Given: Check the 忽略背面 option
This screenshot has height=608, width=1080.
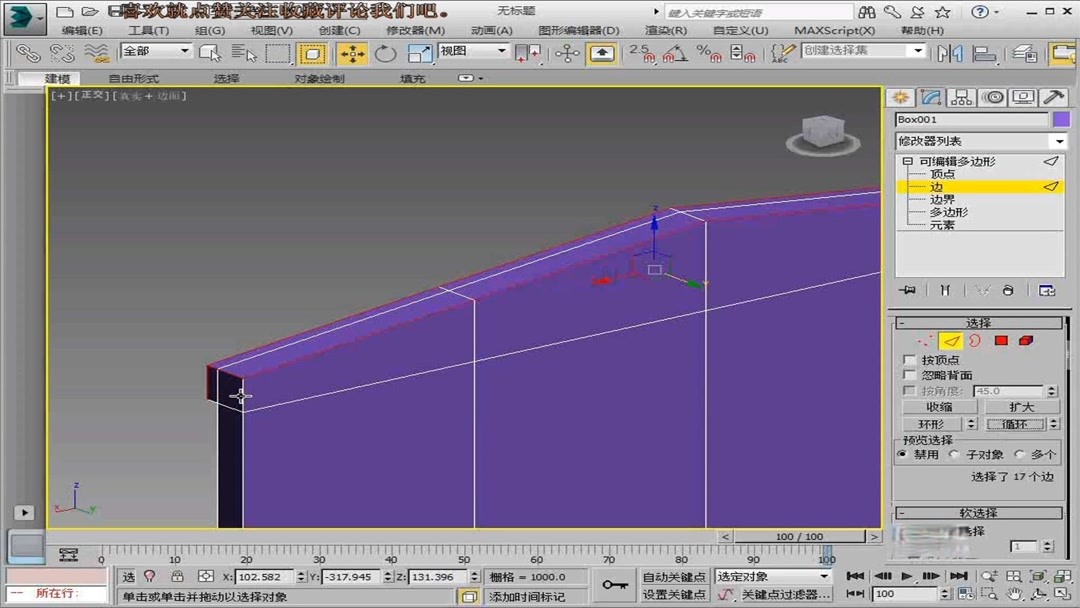Looking at the screenshot, I should [x=910, y=375].
